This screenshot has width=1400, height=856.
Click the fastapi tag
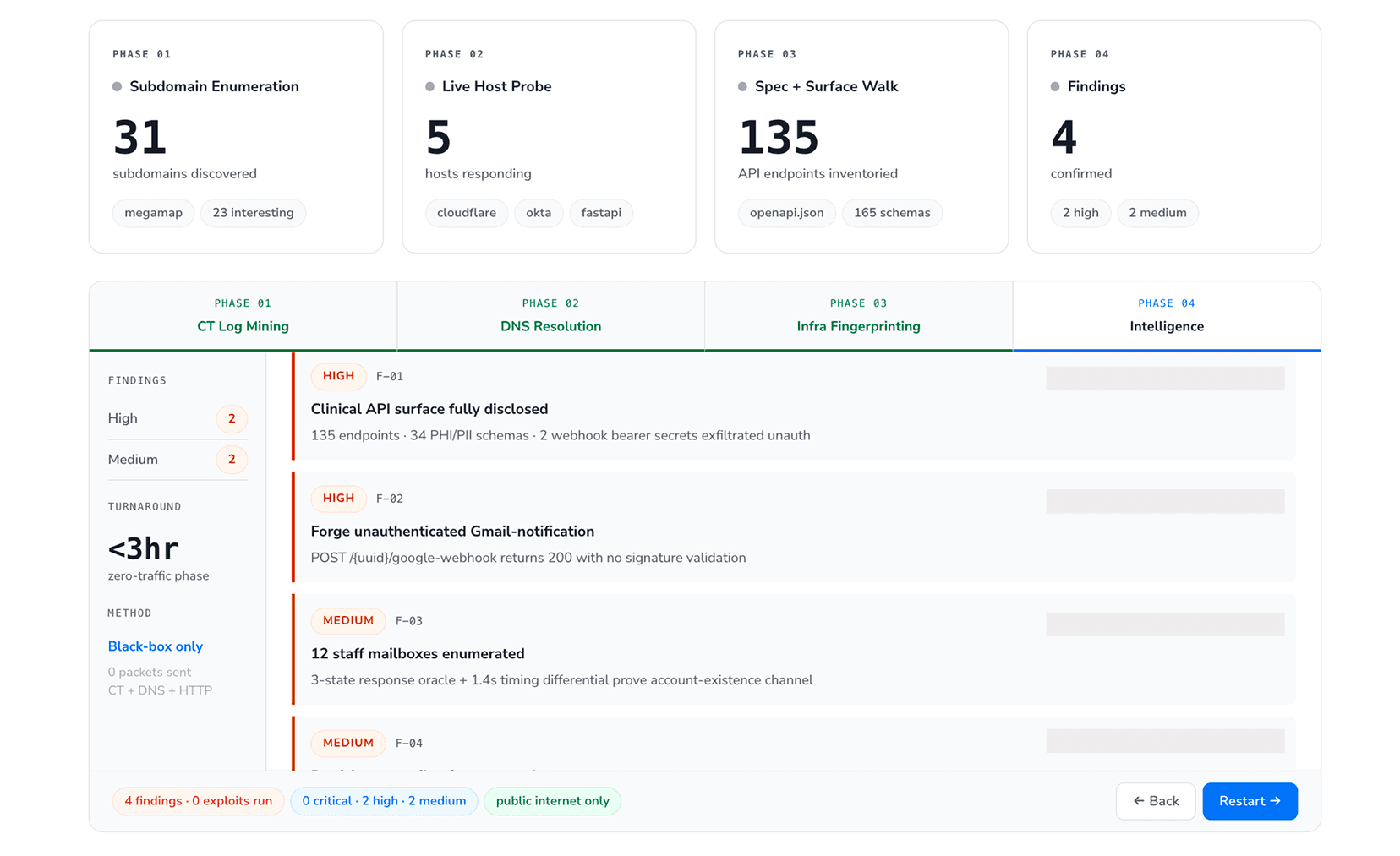coord(601,213)
